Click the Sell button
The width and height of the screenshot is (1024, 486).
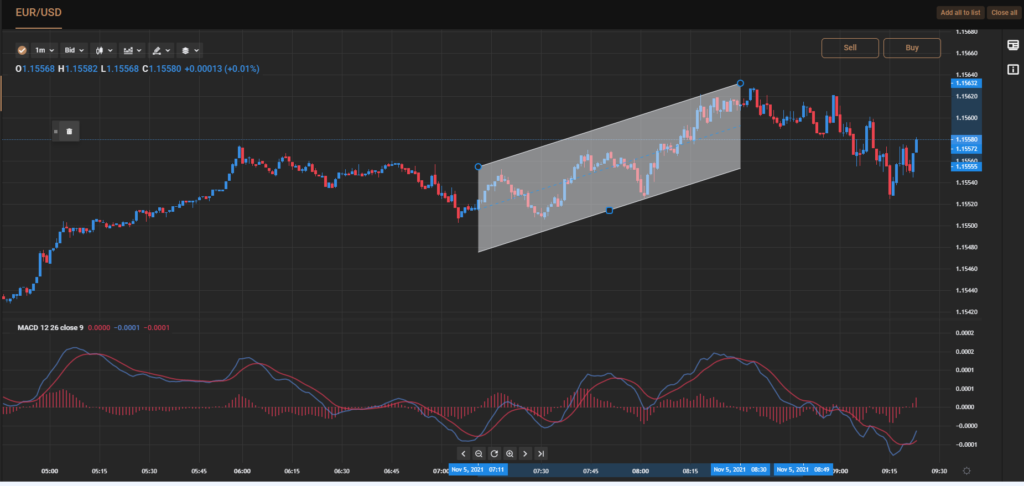[x=850, y=47]
